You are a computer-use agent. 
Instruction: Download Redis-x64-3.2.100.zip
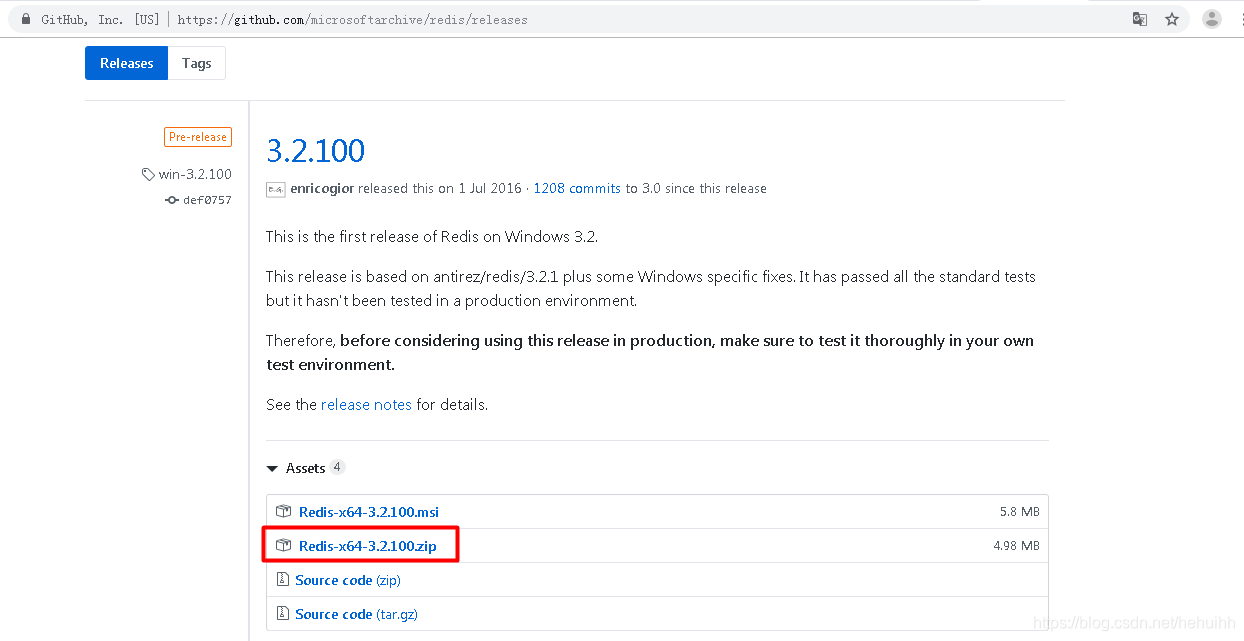(368, 546)
